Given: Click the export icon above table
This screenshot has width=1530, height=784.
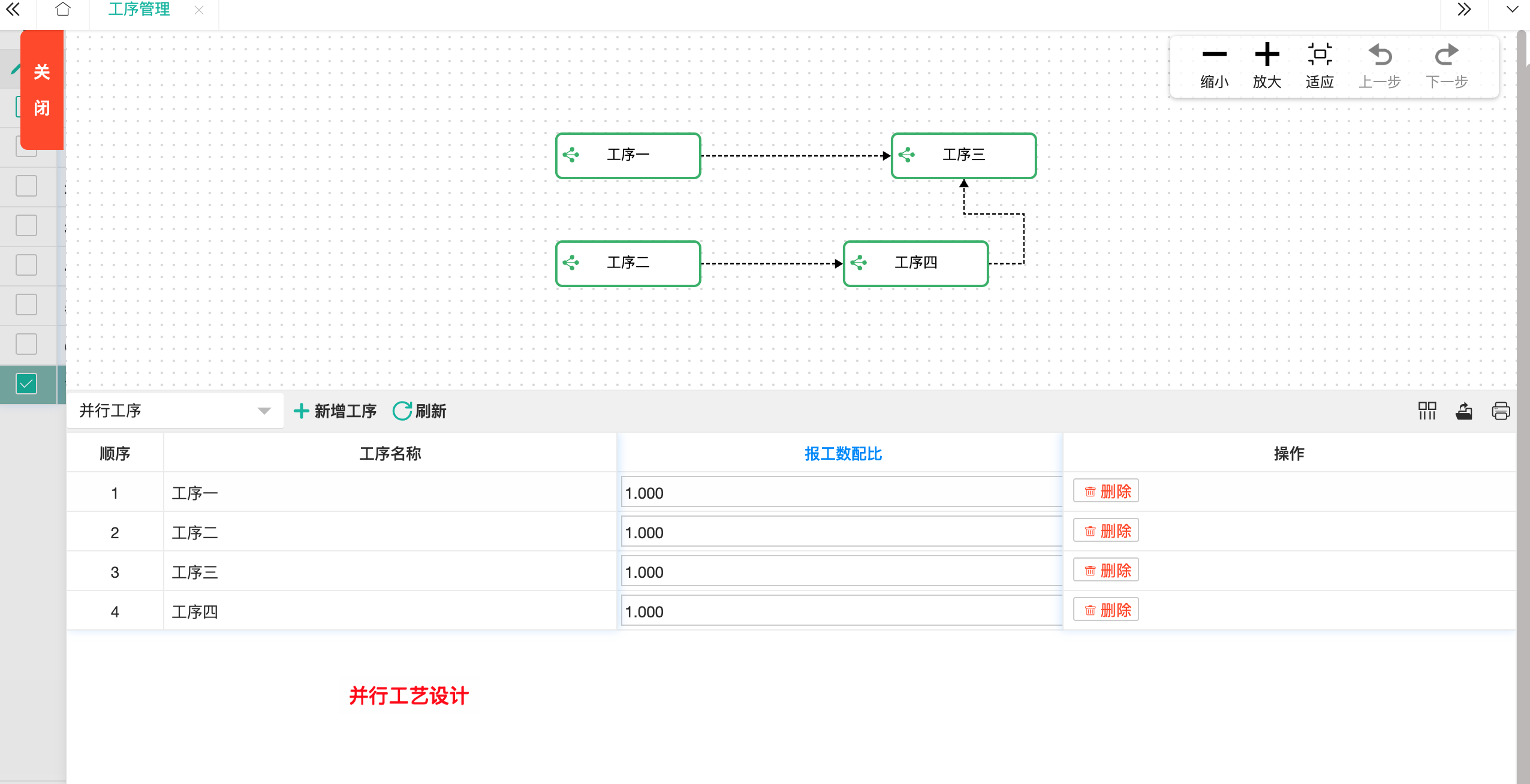Looking at the screenshot, I should point(1464,411).
